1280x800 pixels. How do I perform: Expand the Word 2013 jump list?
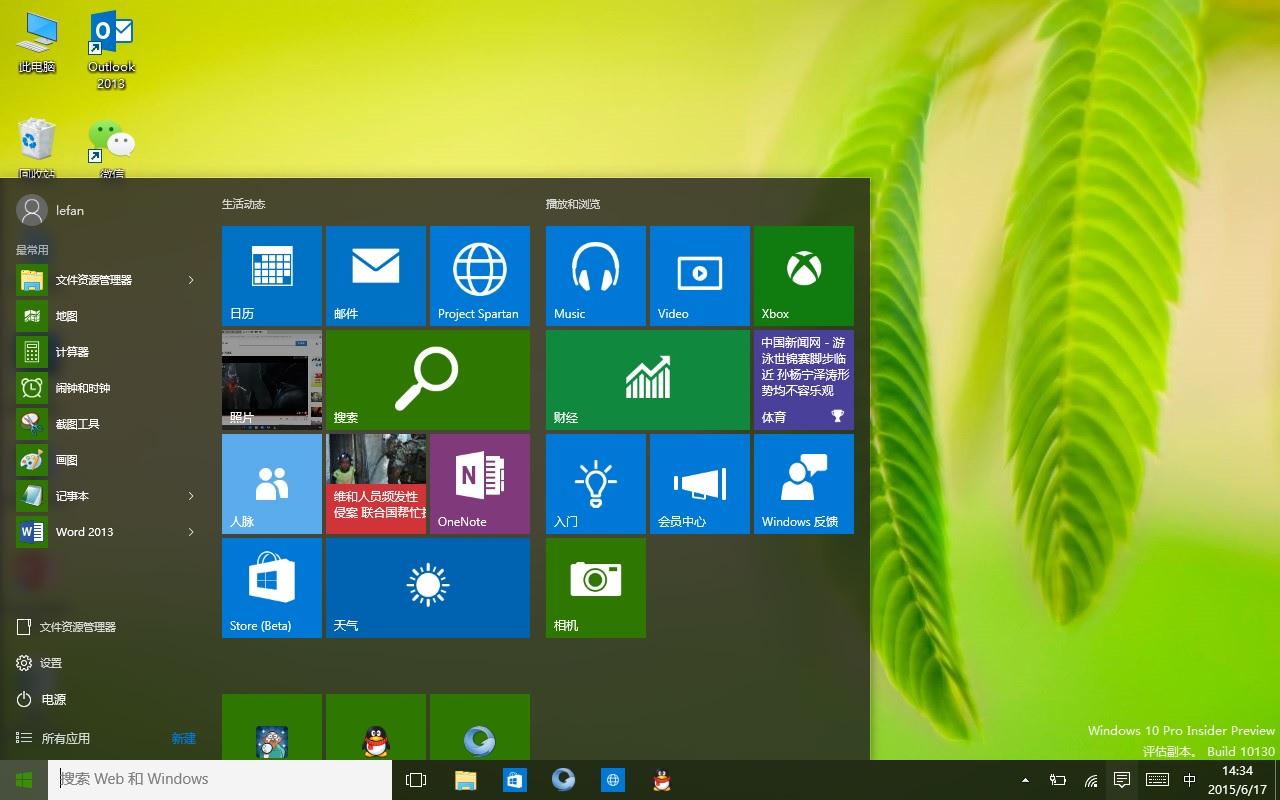[190, 532]
